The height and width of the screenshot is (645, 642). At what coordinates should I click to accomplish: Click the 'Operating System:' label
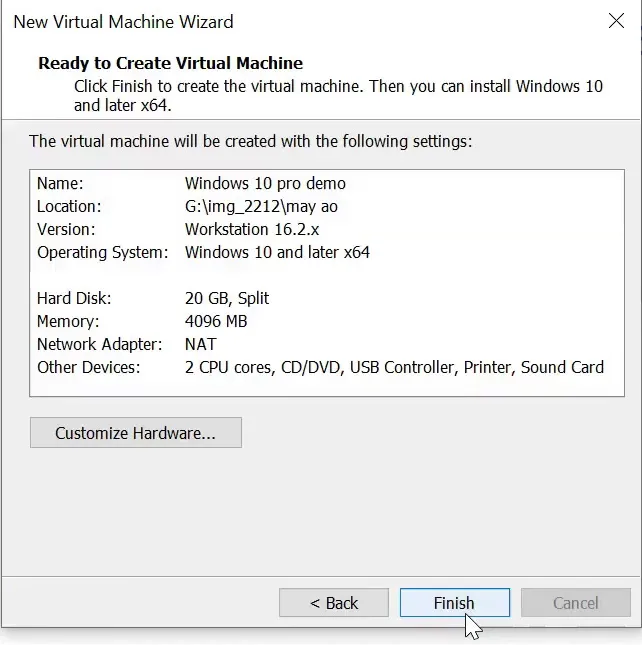pos(102,252)
